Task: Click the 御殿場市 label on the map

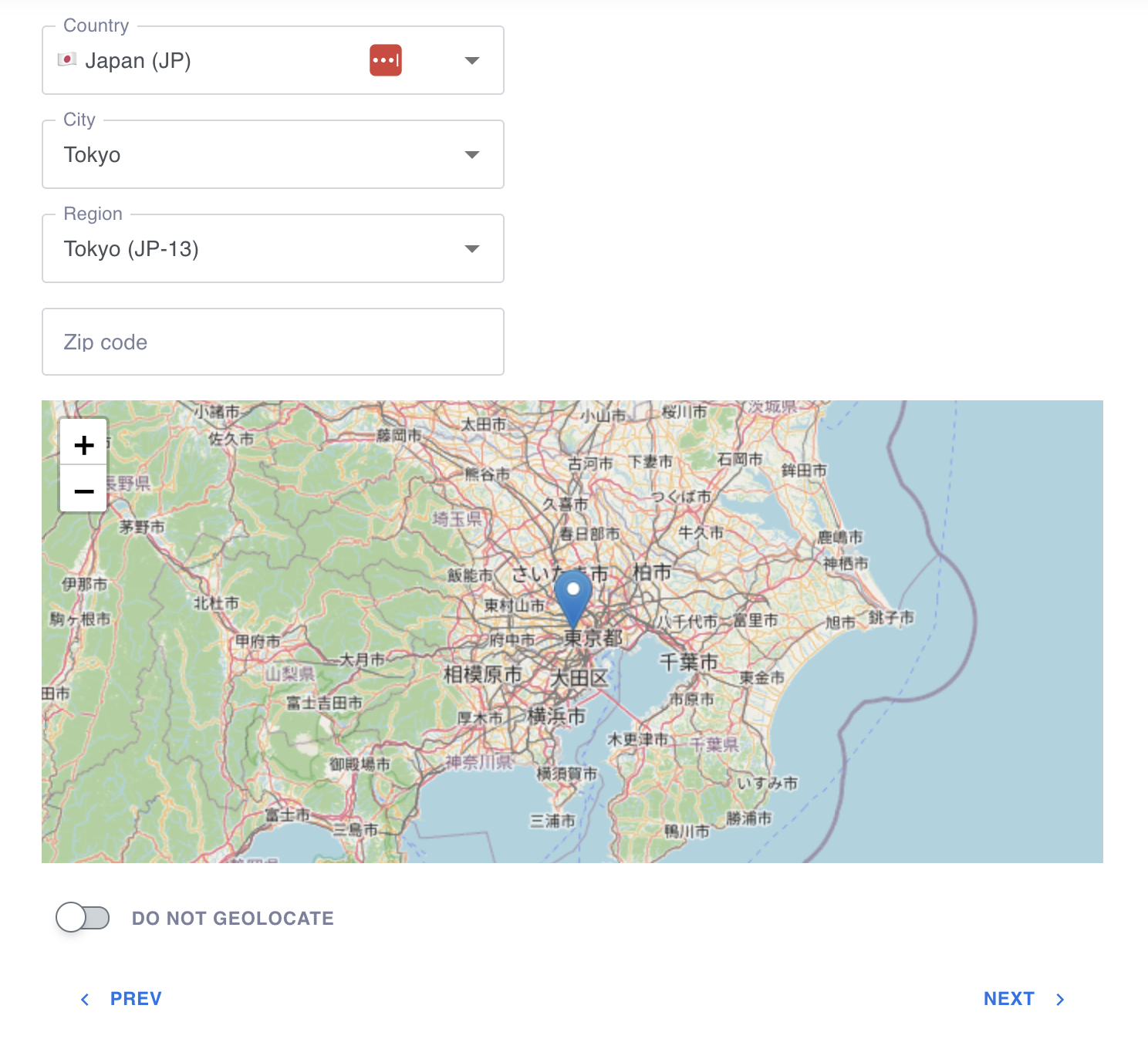Action: click(360, 764)
